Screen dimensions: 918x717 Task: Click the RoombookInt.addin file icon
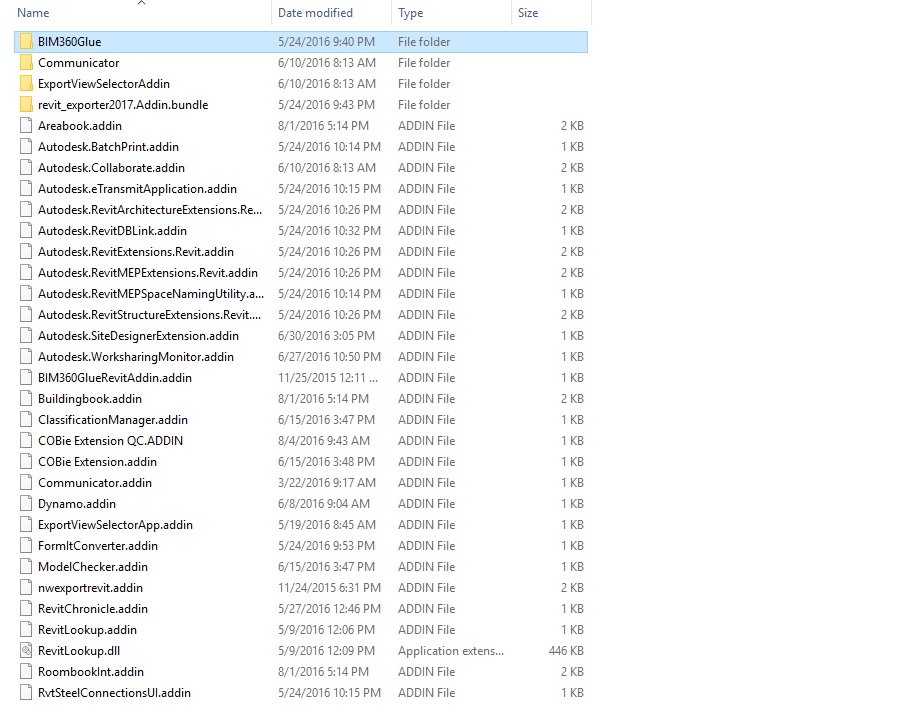(26, 672)
